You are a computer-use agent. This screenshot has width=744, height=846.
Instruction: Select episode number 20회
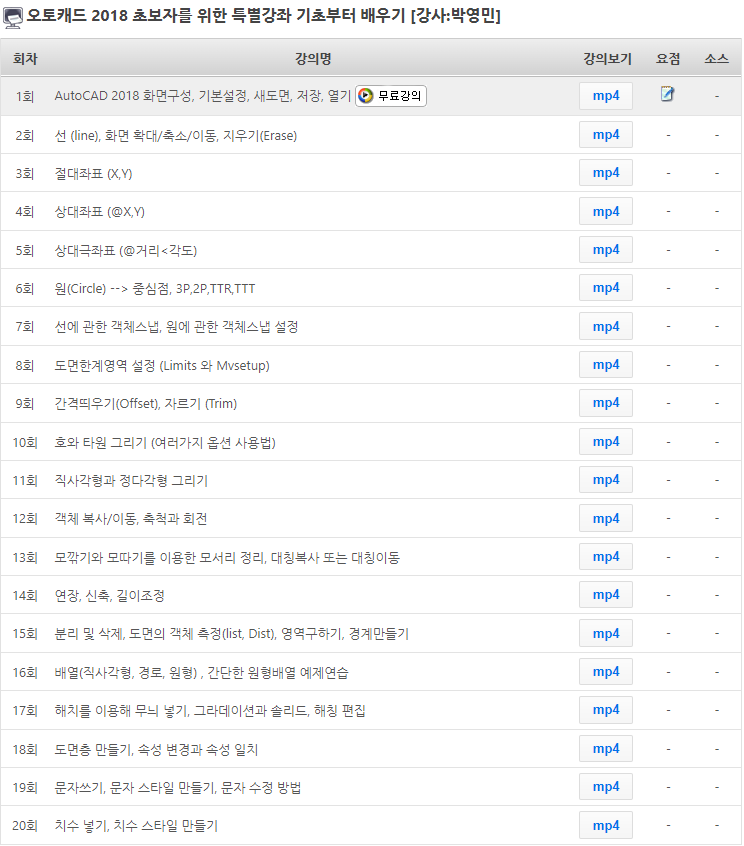tap(25, 826)
